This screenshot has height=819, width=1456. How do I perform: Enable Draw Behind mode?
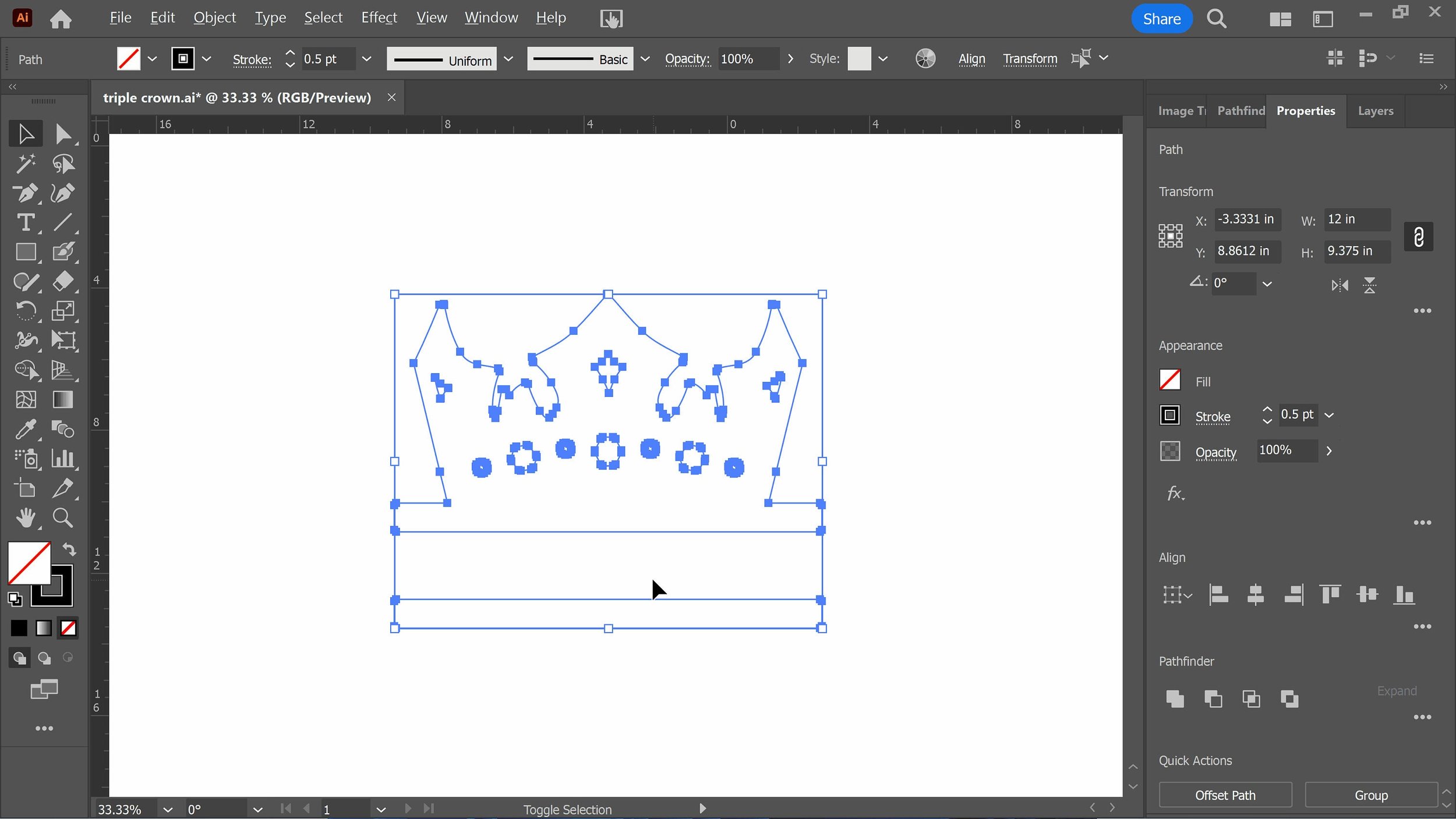pos(44,658)
